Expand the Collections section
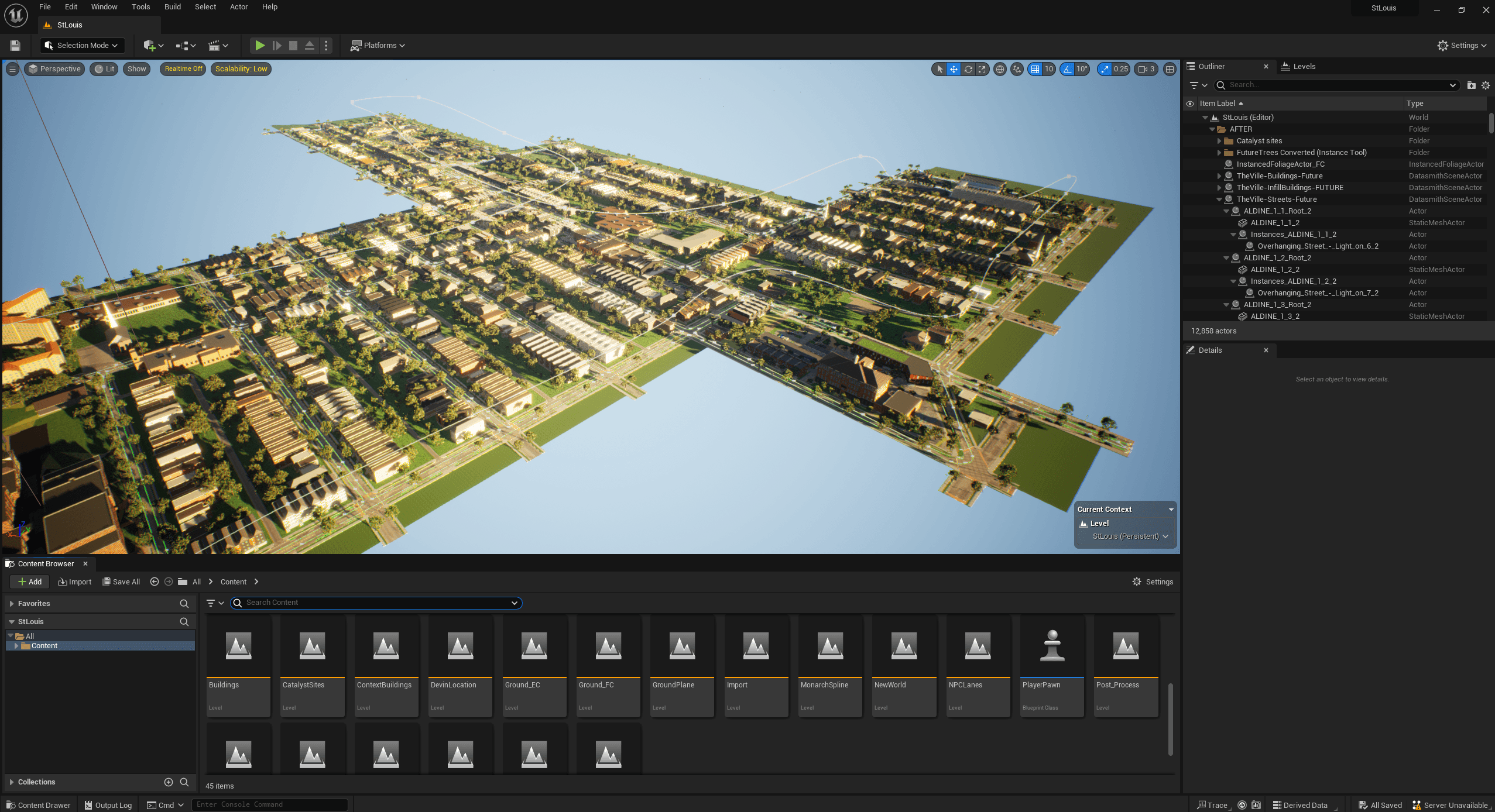The width and height of the screenshot is (1495, 812). pos(11,782)
